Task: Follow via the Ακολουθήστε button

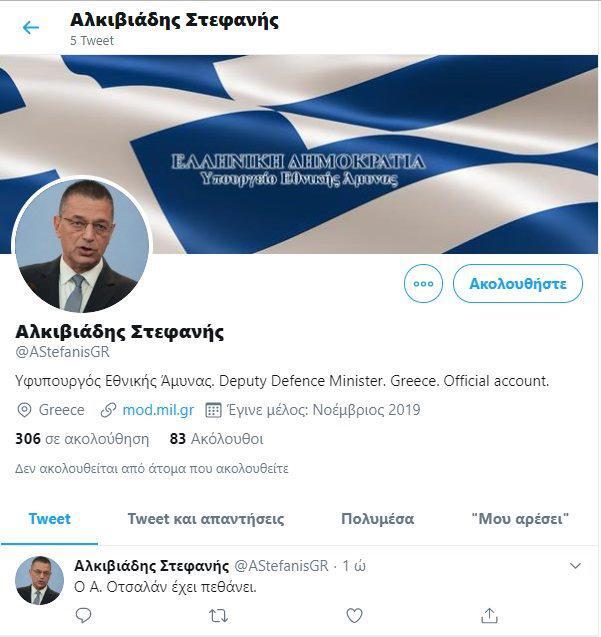Action: click(x=518, y=284)
